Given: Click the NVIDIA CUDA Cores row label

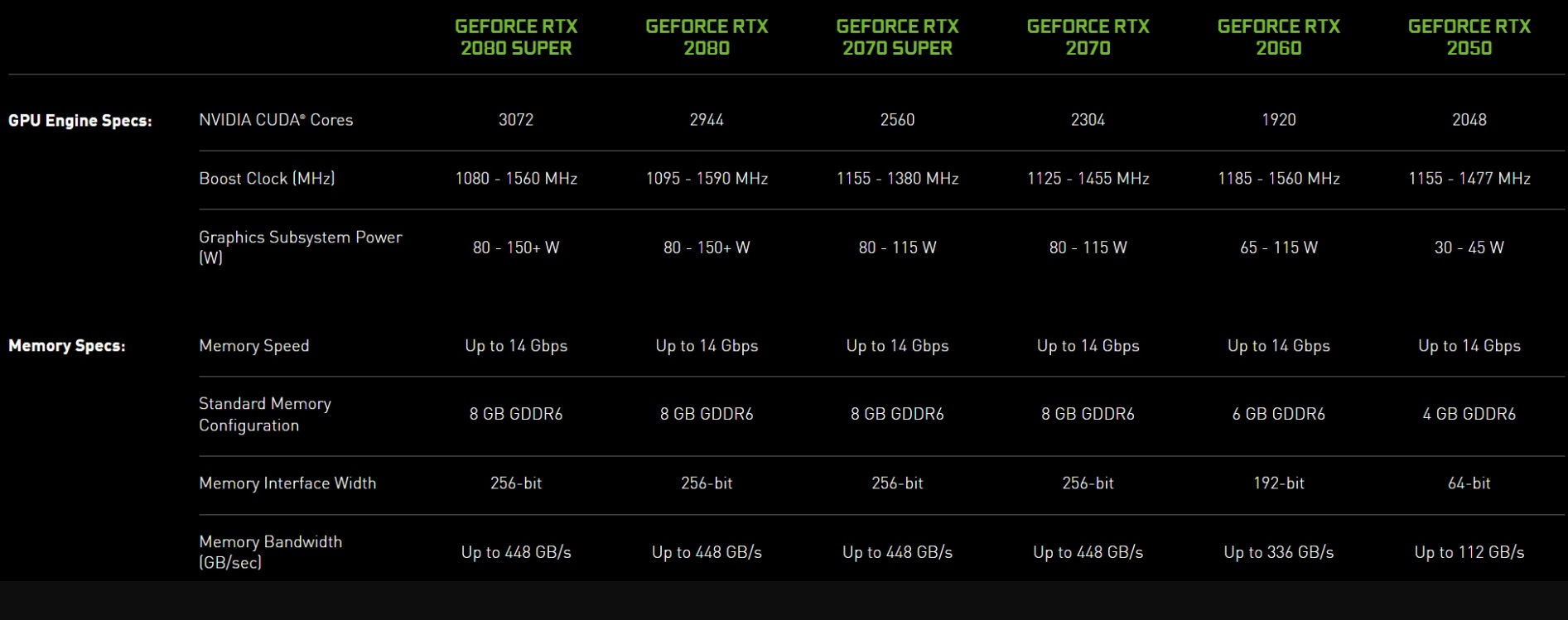Looking at the screenshot, I should coord(276,120).
